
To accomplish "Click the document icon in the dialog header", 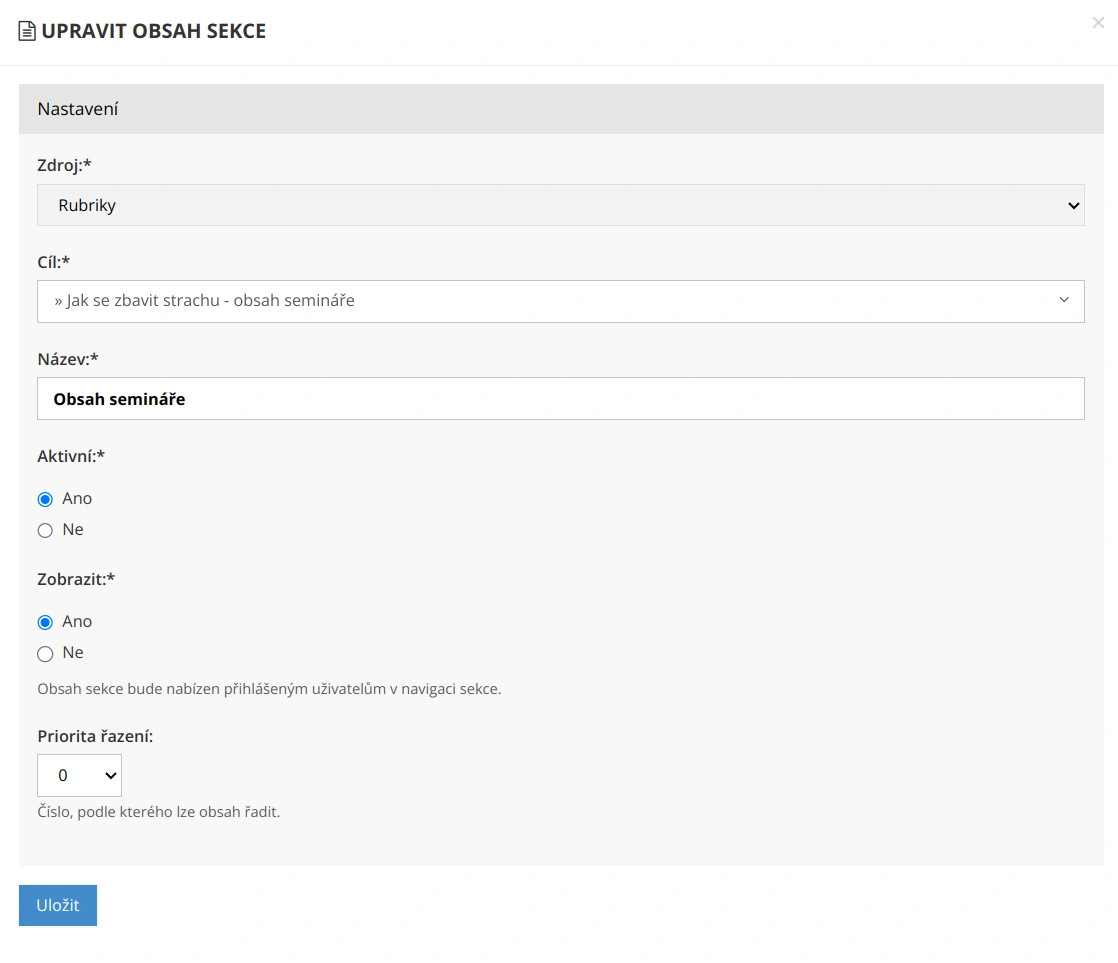I will point(27,32).
